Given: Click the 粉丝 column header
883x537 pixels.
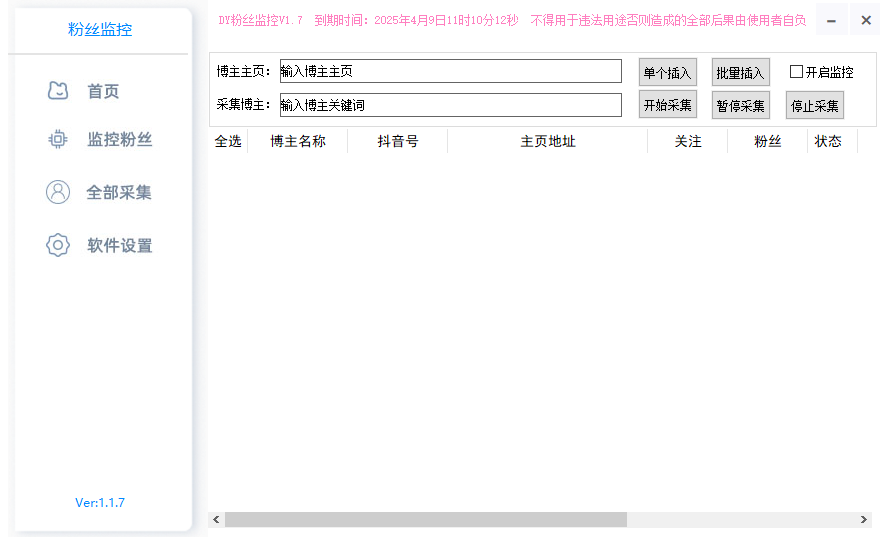Looking at the screenshot, I should point(767,142).
